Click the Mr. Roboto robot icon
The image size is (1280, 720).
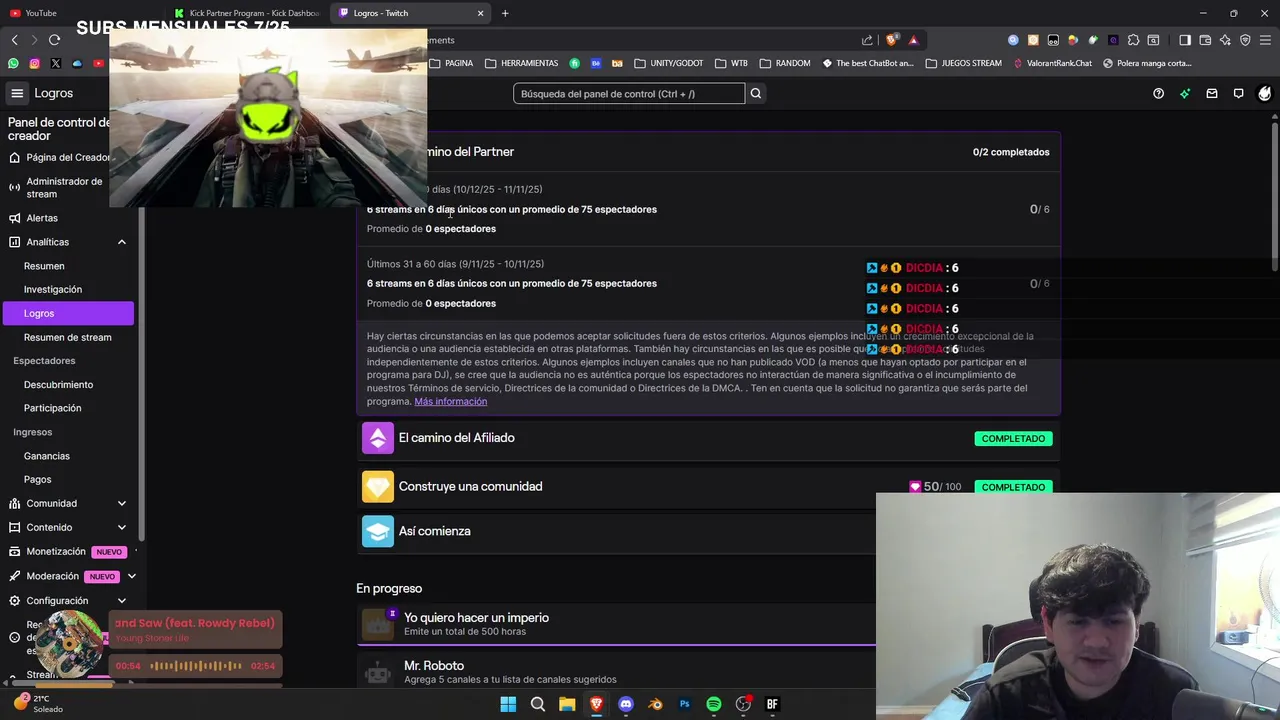pyautogui.click(x=378, y=672)
